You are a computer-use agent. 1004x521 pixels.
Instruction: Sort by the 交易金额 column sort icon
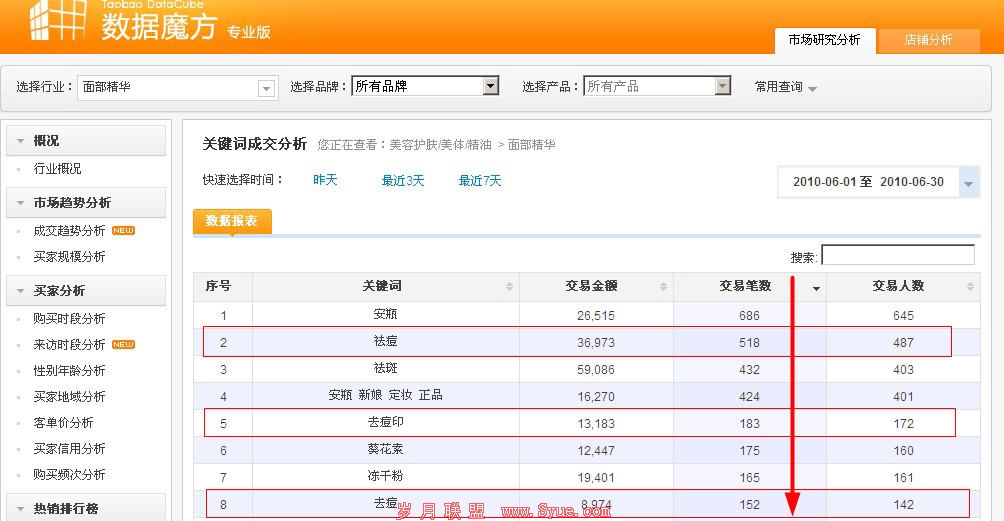click(663, 287)
